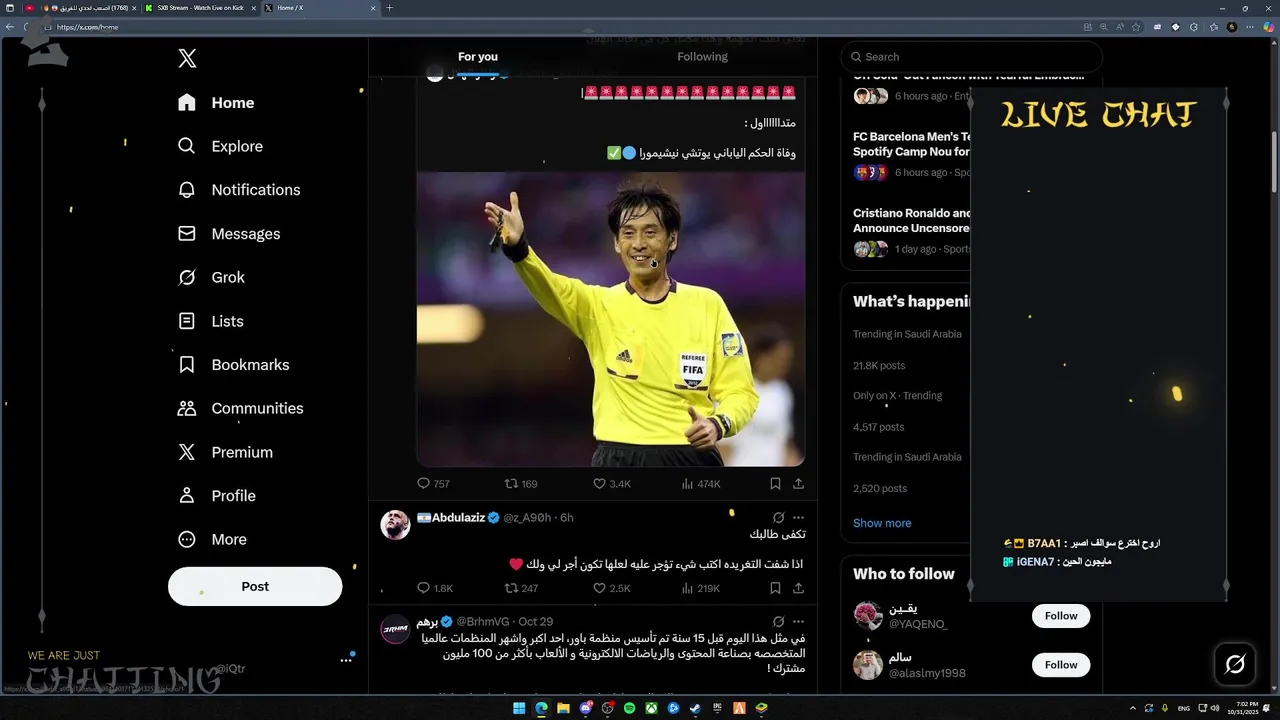Follow the @YAQENO_ account

tap(1061, 616)
